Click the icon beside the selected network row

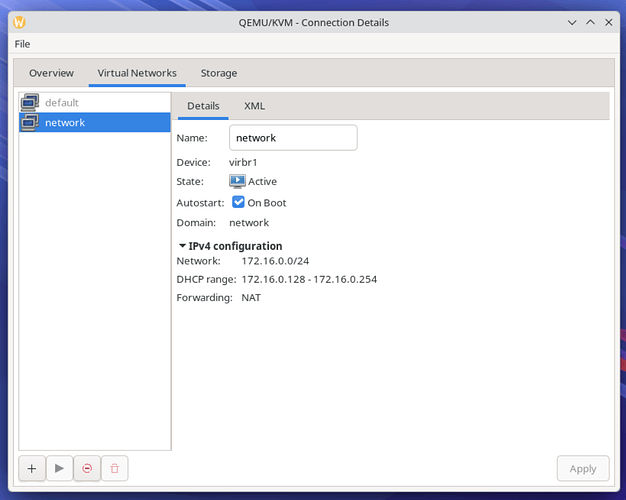pyautogui.click(x=30, y=123)
